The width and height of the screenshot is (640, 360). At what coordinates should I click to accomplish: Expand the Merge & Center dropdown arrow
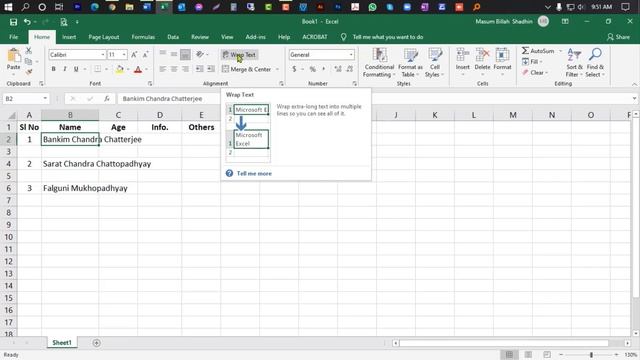277,69
